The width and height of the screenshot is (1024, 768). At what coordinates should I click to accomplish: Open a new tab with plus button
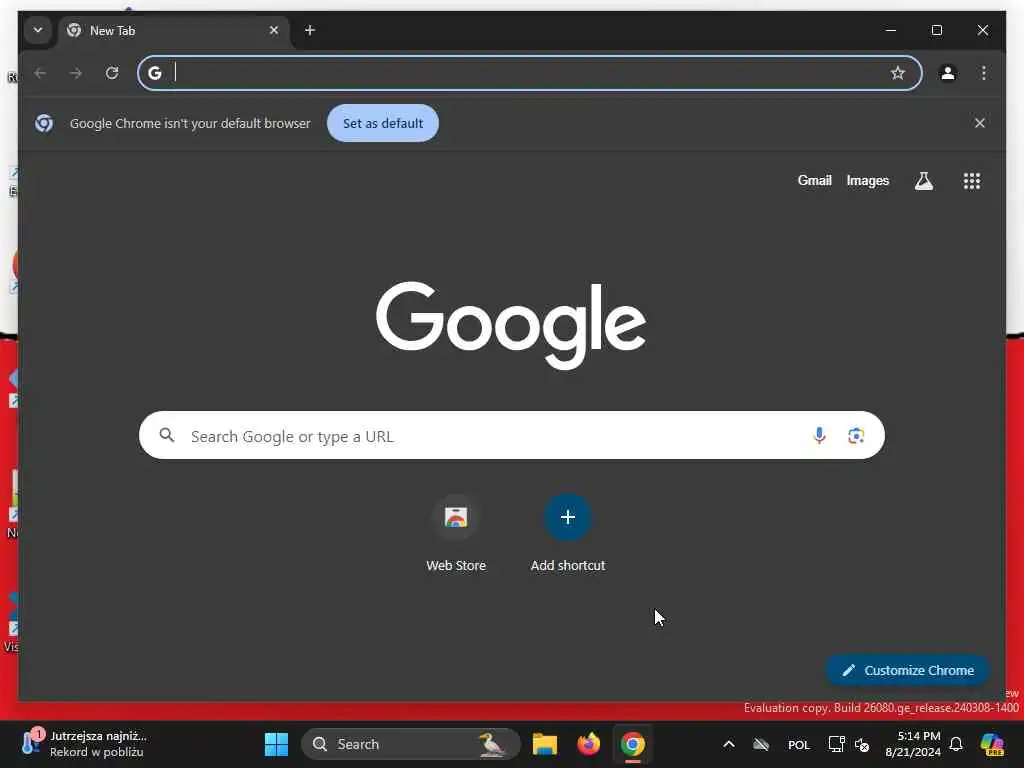(310, 30)
